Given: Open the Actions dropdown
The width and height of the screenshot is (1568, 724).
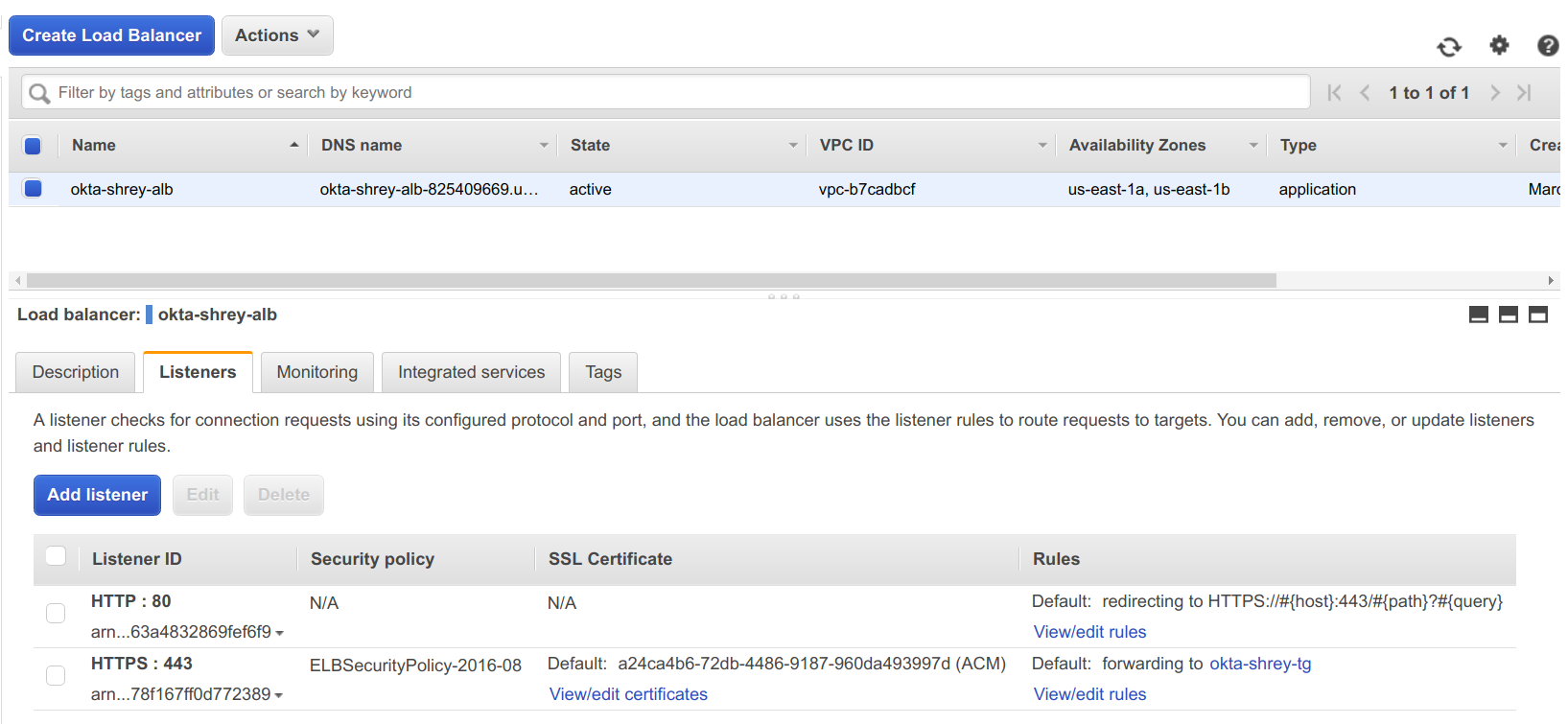Looking at the screenshot, I should click(277, 35).
